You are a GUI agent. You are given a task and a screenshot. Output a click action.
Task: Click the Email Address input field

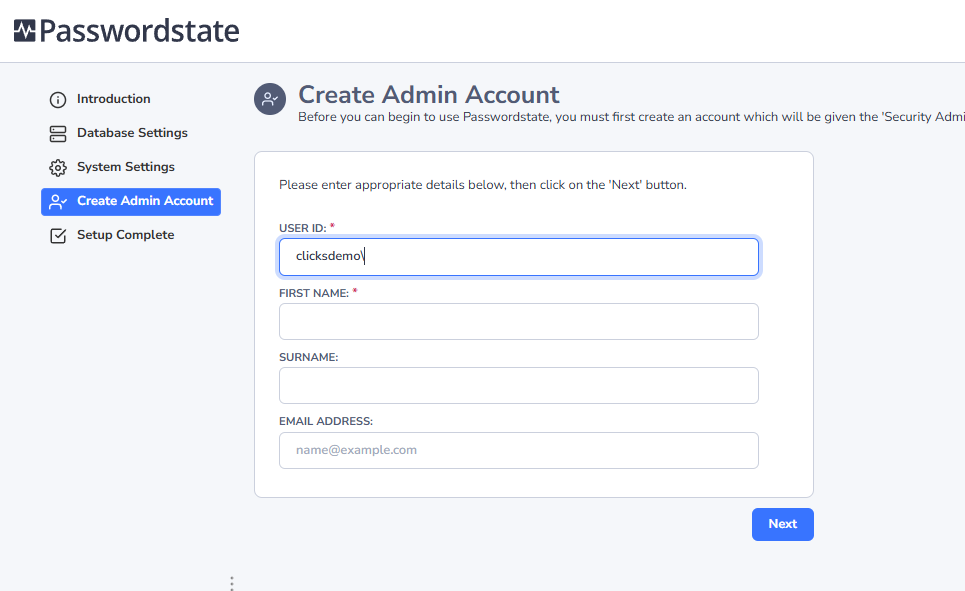519,450
